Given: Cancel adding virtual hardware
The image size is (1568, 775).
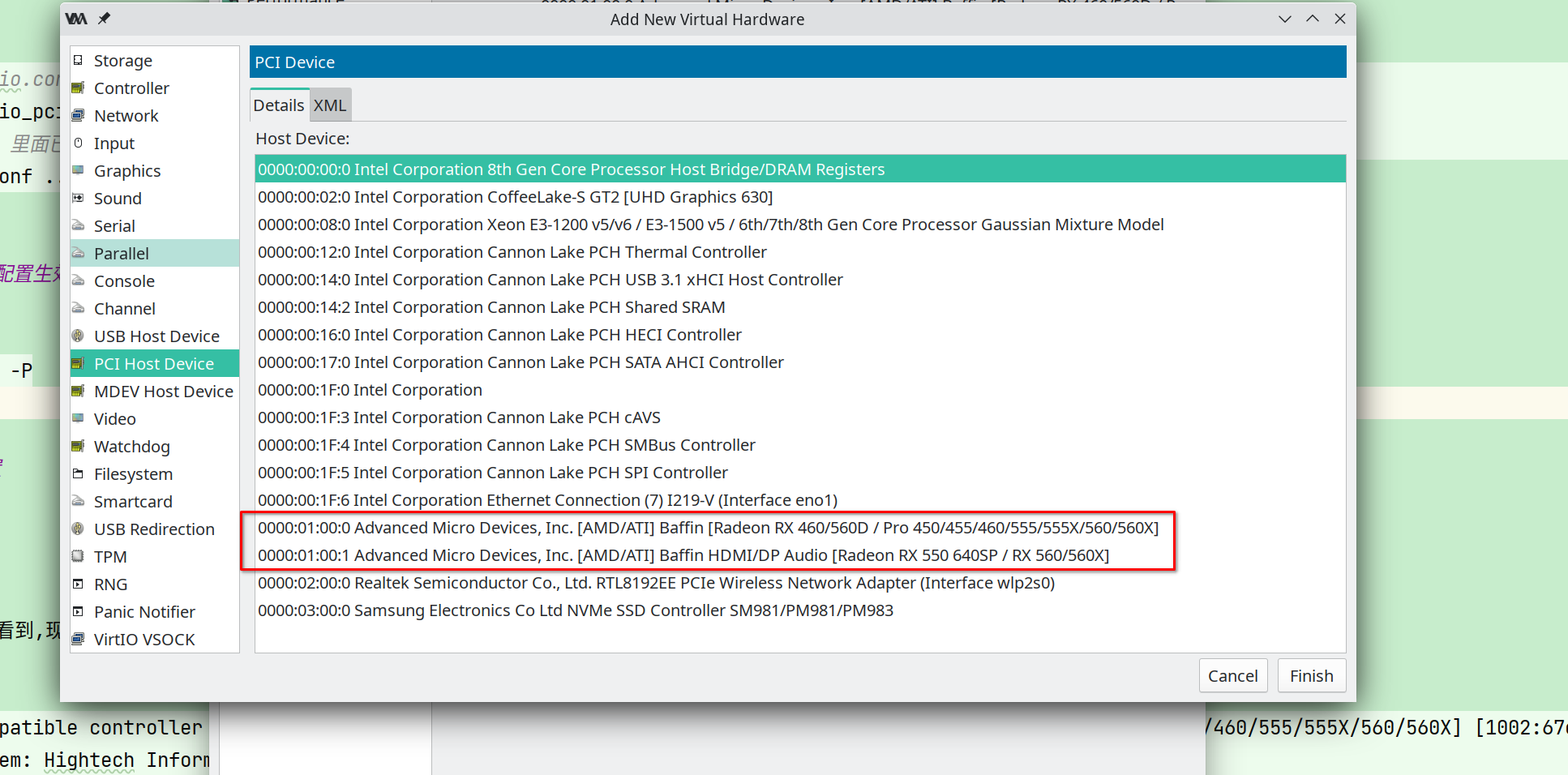Looking at the screenshot, I should [x=1233, y=676].
